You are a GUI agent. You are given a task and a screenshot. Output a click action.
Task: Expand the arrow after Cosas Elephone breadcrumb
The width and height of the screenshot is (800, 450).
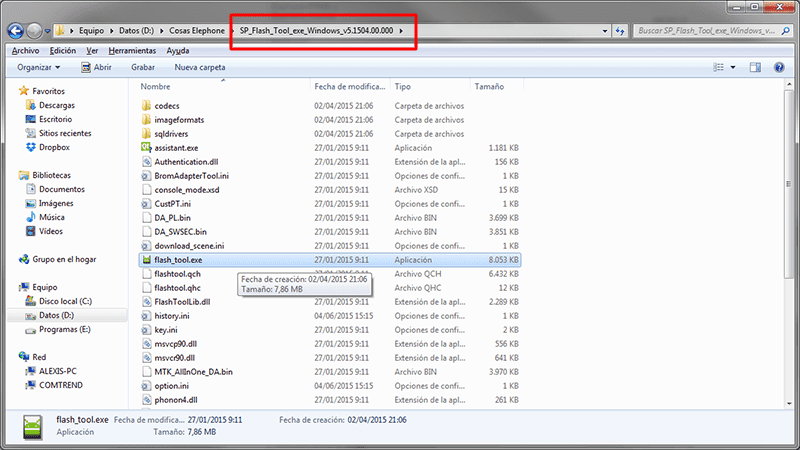[232, 31]
